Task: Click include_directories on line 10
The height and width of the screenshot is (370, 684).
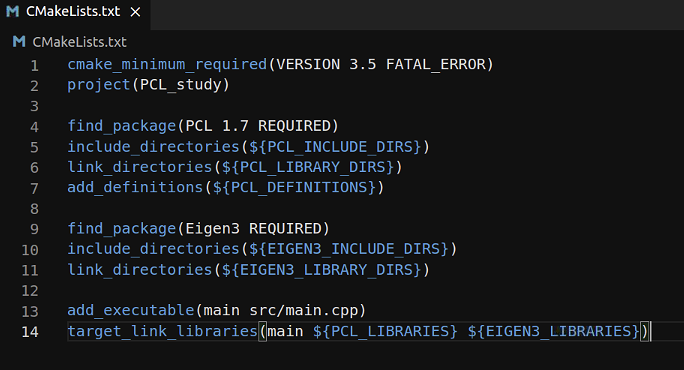Action: 154,249
